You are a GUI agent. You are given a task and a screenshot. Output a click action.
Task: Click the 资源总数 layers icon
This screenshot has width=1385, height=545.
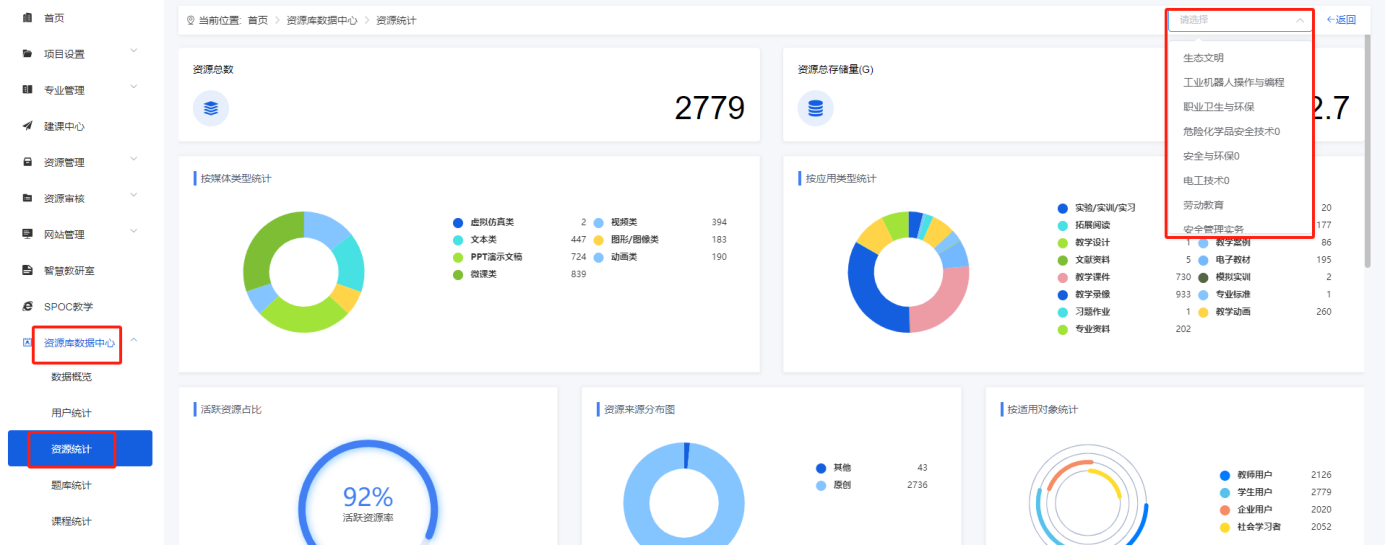pyautogui.click(x=211, y=108)
